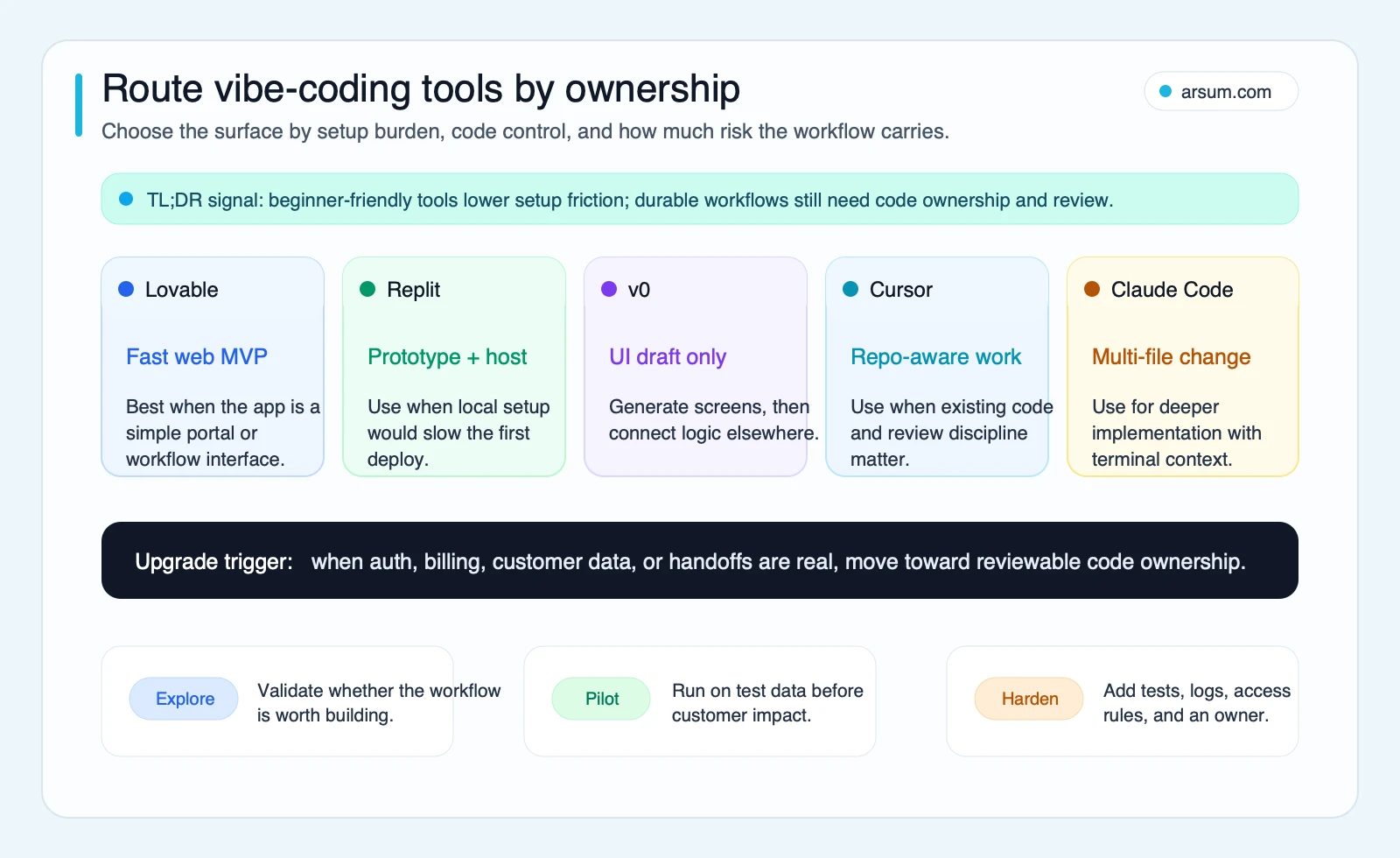Click the v0 card title
This screenshot has height=858, width=1400.
639,290
